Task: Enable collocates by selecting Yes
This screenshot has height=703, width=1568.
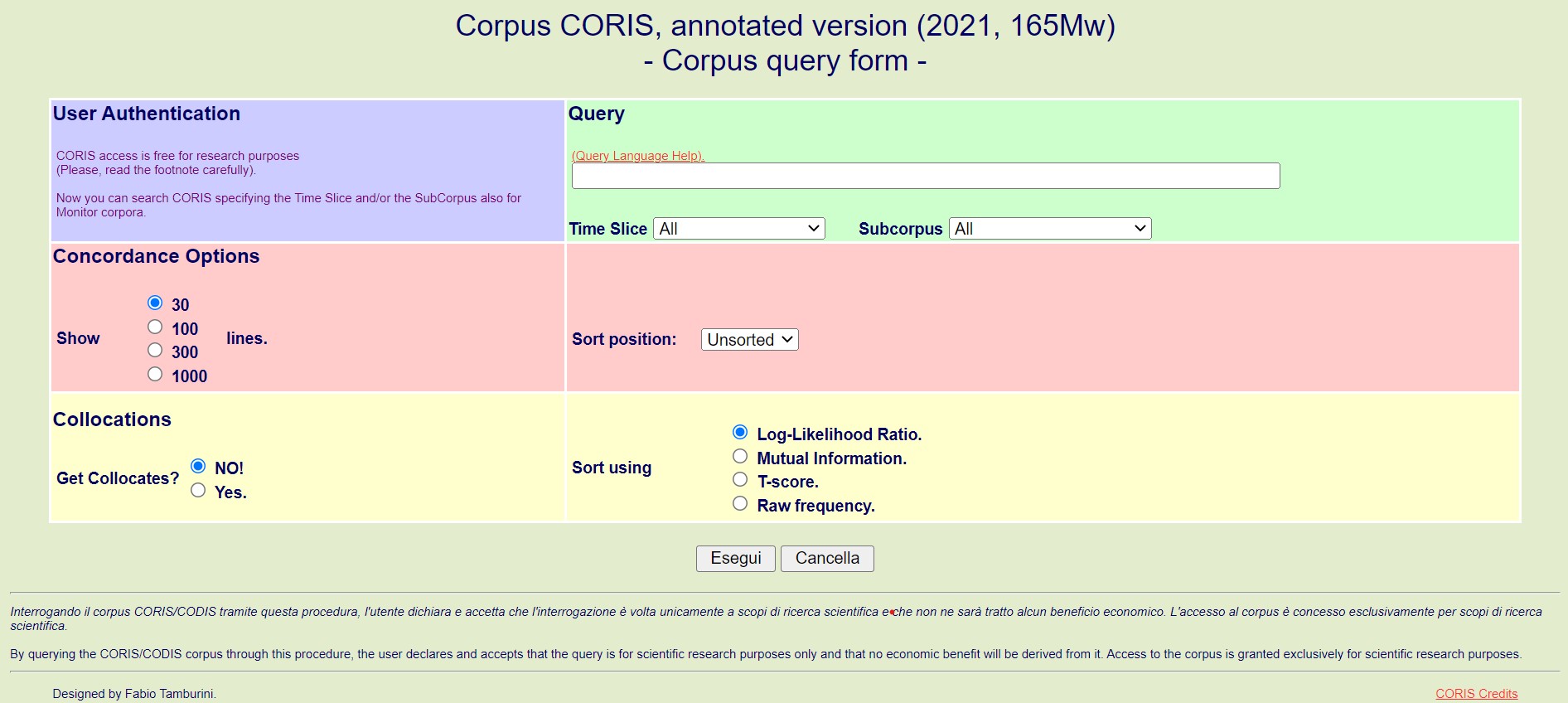Action: coord(198,490)
